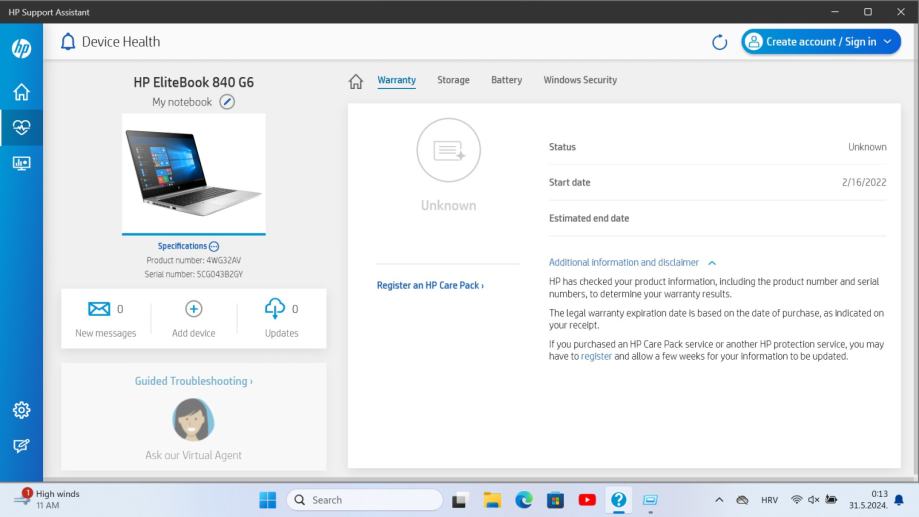Image resolution: width=919 pixels, height=517 pixels.
Task: Open the Home icon in left sidebar
Action: coord(21,93)
